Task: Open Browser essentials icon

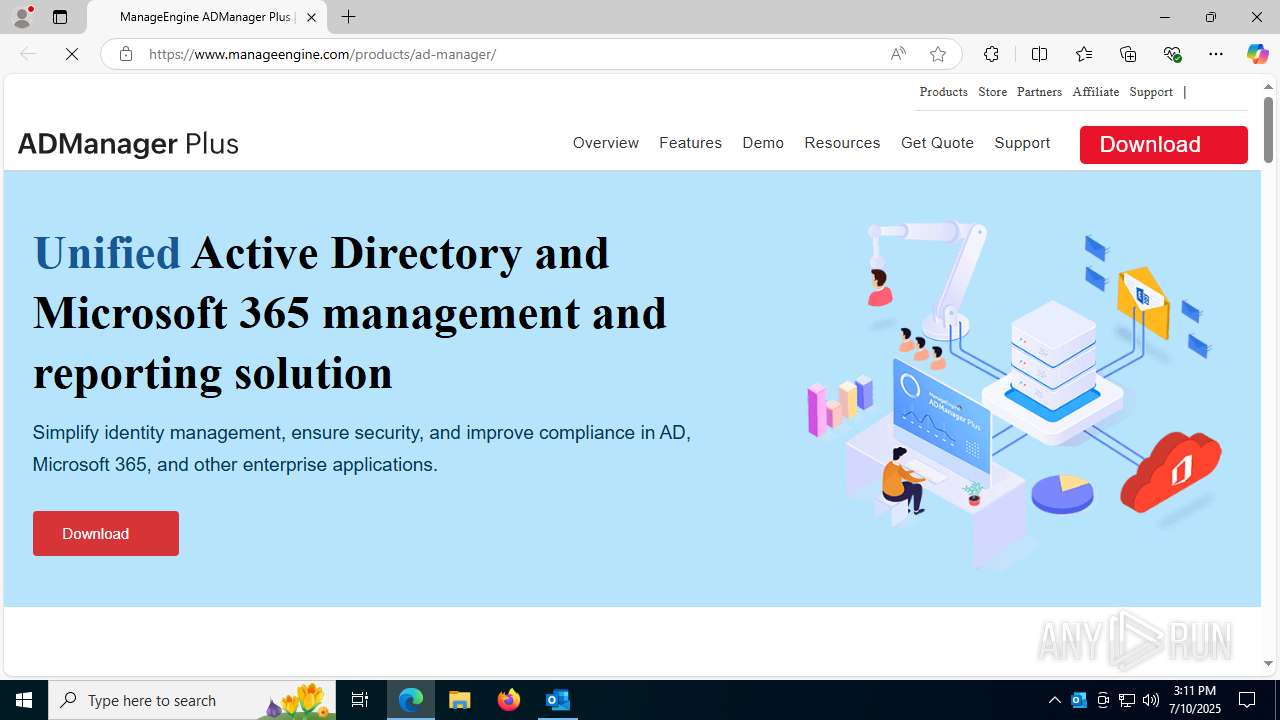Action: 1172,54
